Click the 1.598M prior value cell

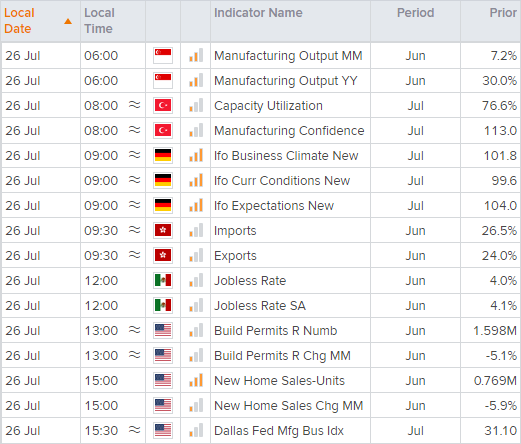tap(491, 330)
